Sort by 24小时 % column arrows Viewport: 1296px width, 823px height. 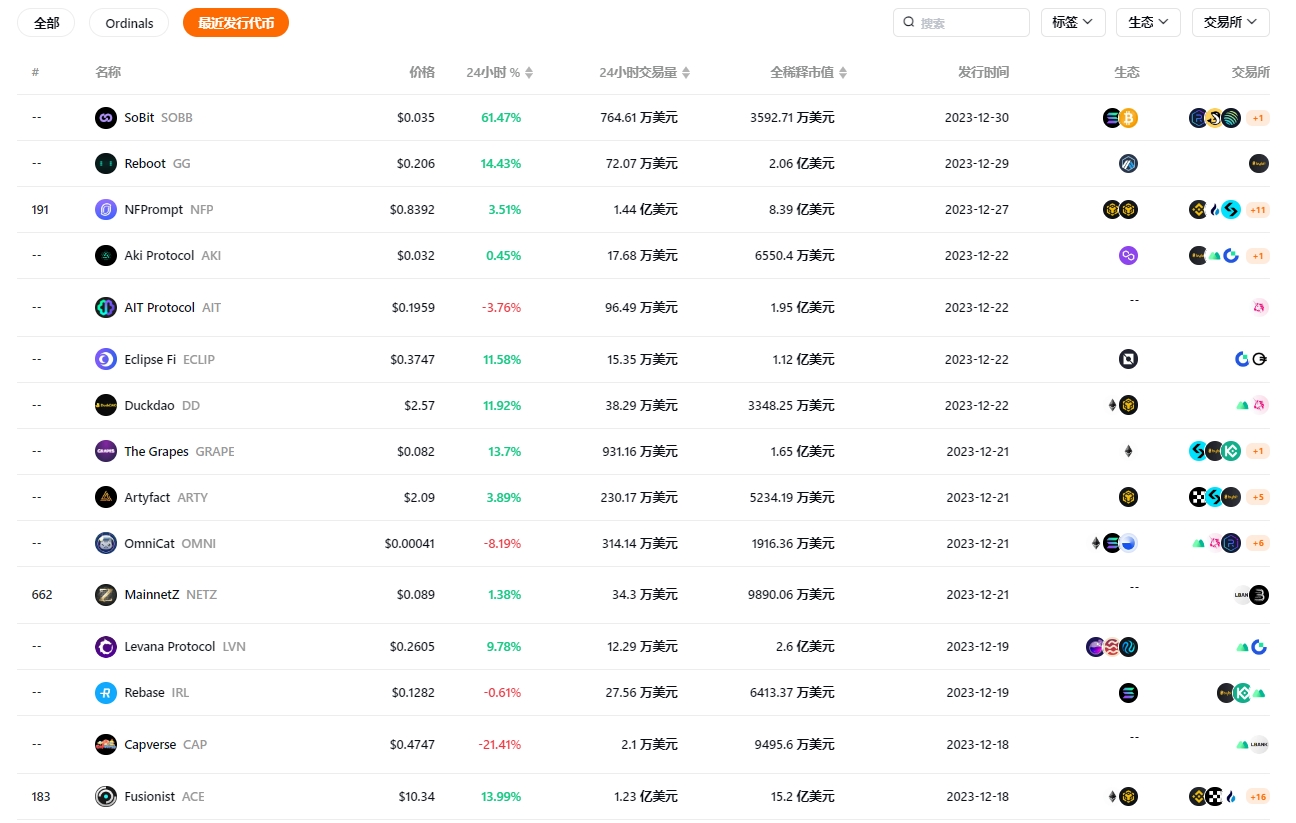(529, 73)
